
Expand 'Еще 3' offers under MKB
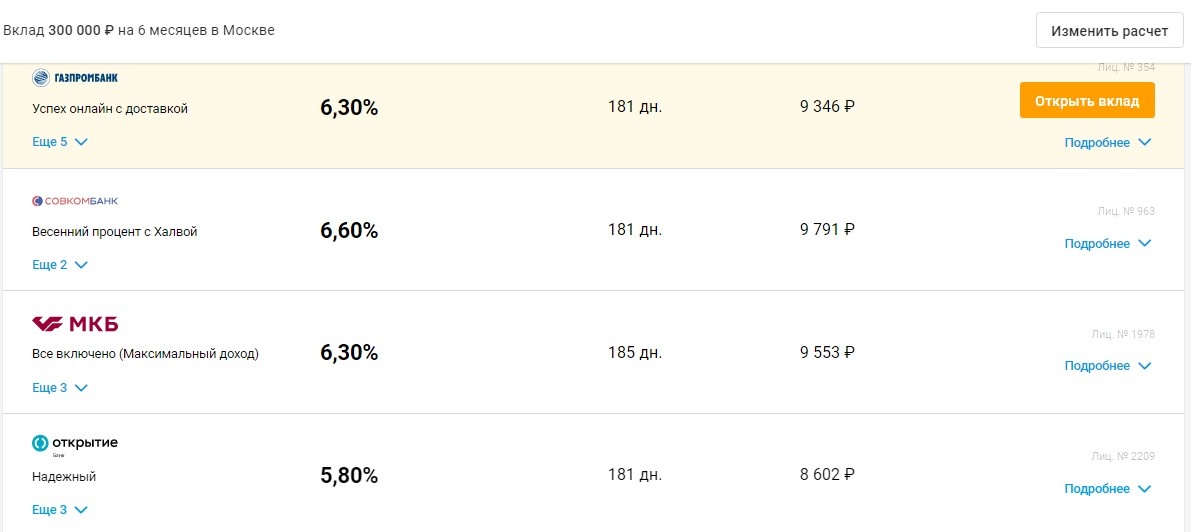[x=60, y=388]
